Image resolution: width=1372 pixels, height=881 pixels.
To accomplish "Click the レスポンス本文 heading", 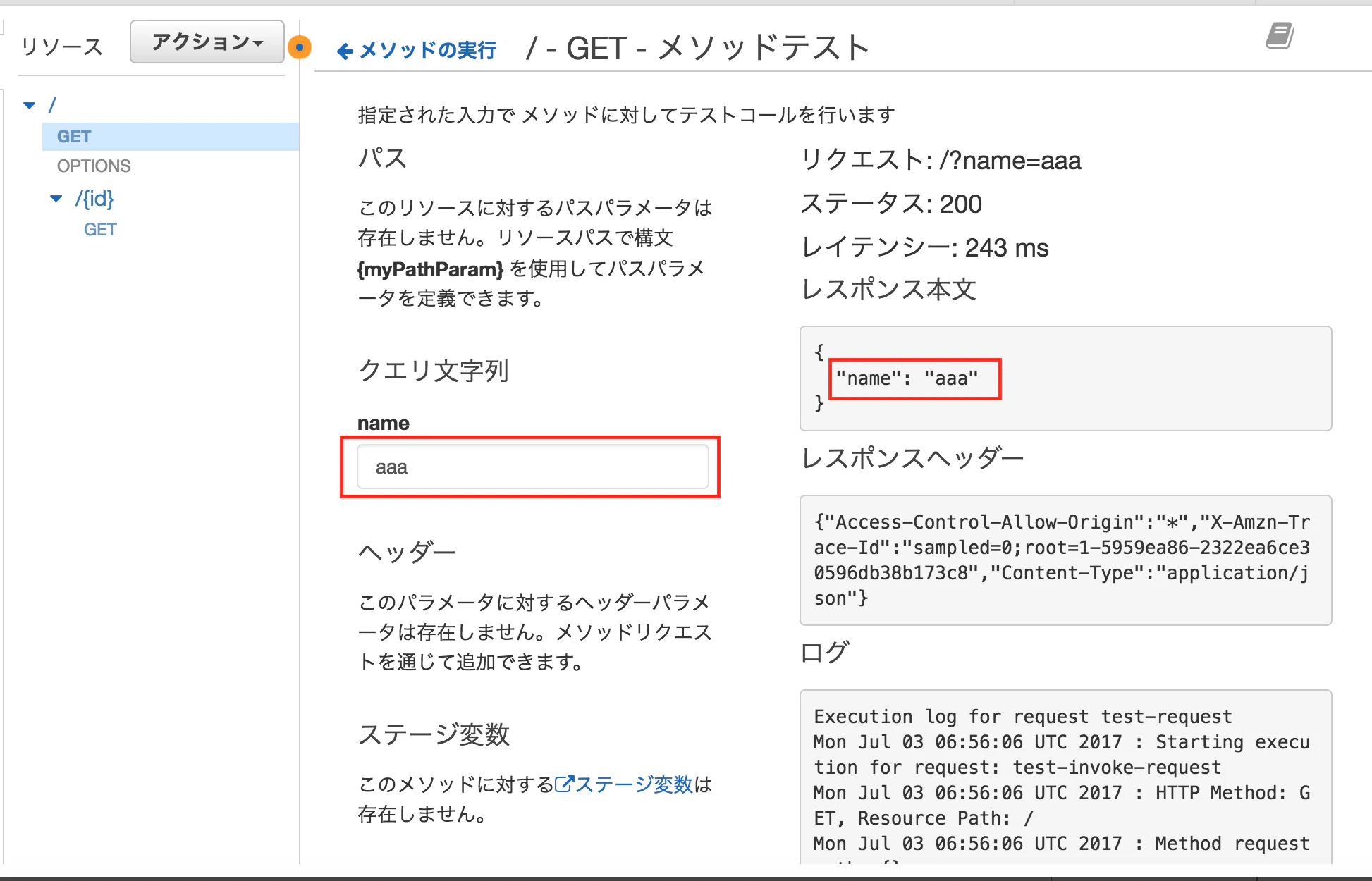I will 889,289.
